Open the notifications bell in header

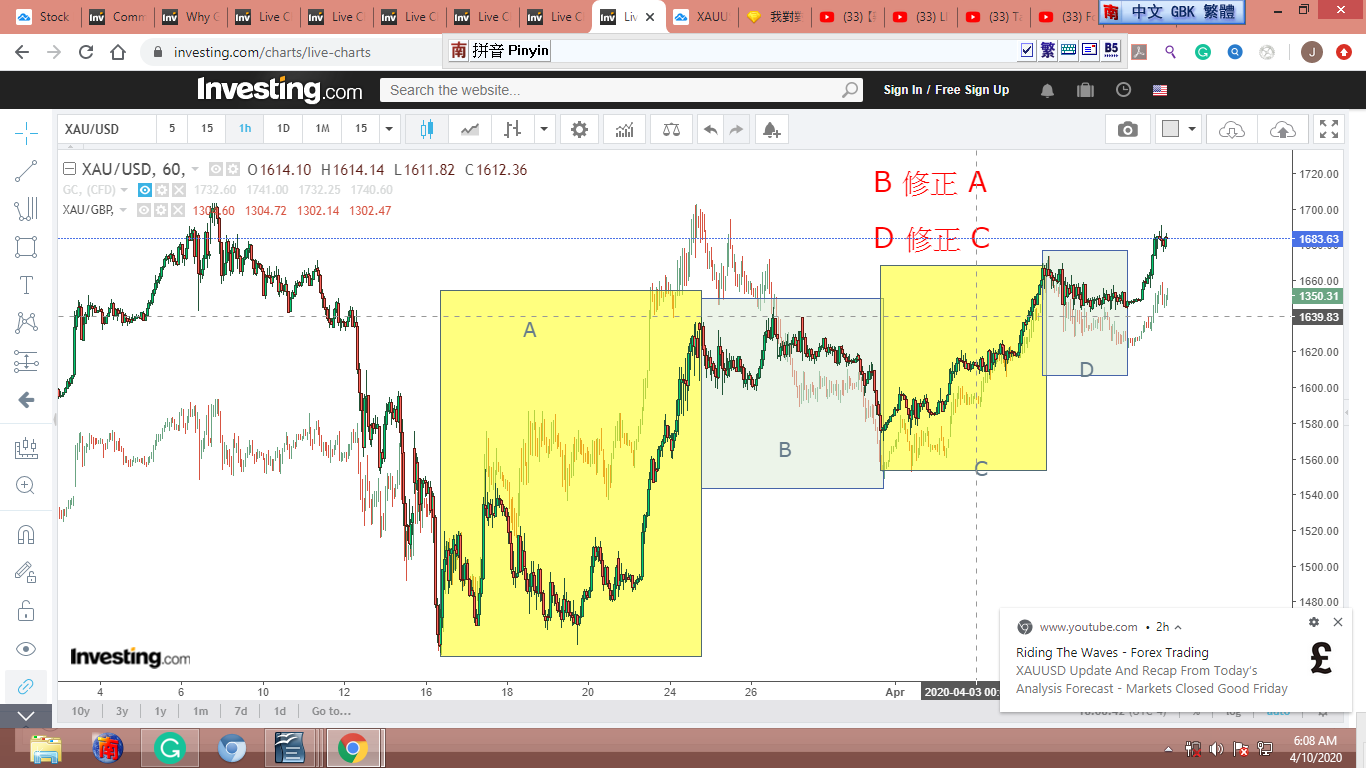[1047, 90]
